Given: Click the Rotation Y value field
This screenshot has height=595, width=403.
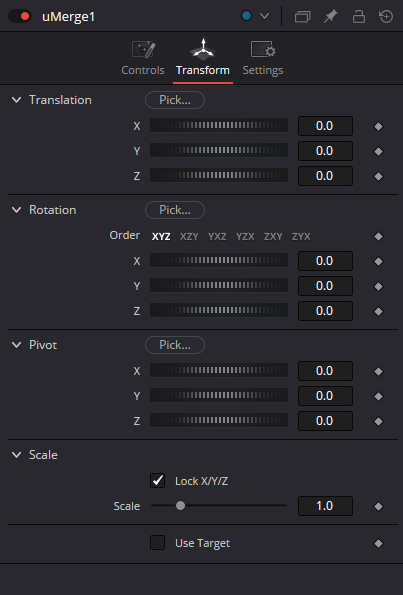Looking at the screenshot, I should 325,286.
